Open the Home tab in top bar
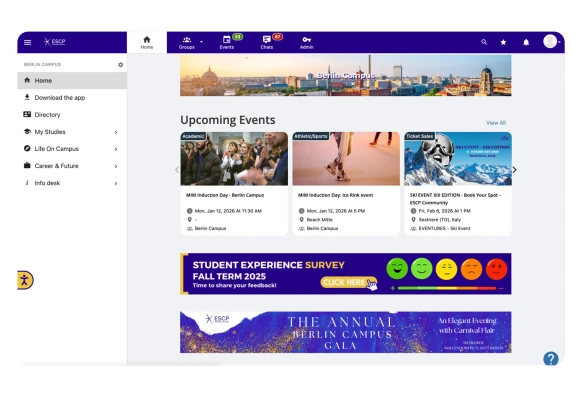The width and height of the screenshot is (580, 398). click(x=147, y=43)
